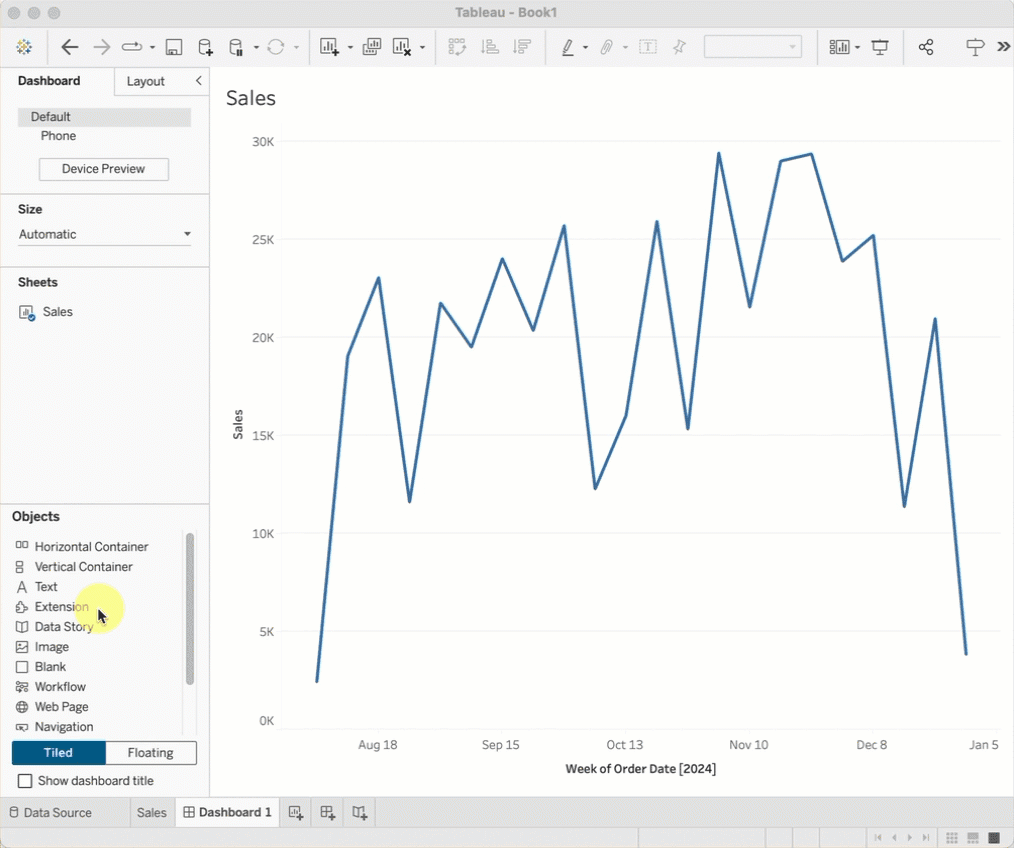This screenshot has width=1014, height=848.
Task: Open the replay animation dropdown arrow
Action: pyautogui.click(x=153, y=47)
